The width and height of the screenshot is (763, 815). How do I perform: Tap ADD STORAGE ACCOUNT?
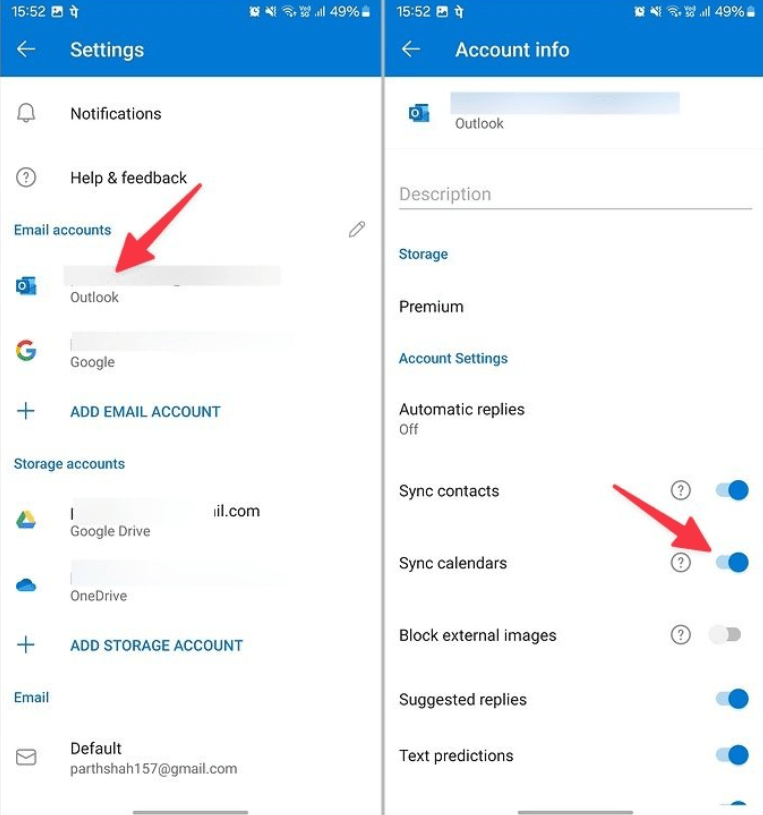click(156, 645)
